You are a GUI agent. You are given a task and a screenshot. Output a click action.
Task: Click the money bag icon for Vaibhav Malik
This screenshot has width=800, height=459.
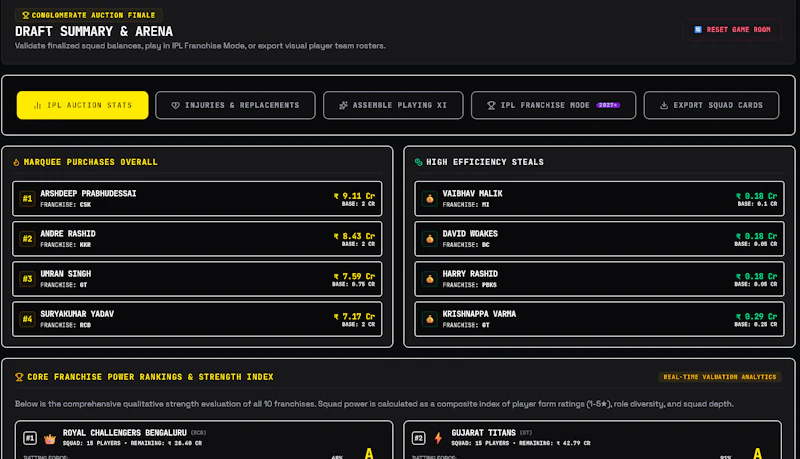pyautogui.click(x=430, y=198)
